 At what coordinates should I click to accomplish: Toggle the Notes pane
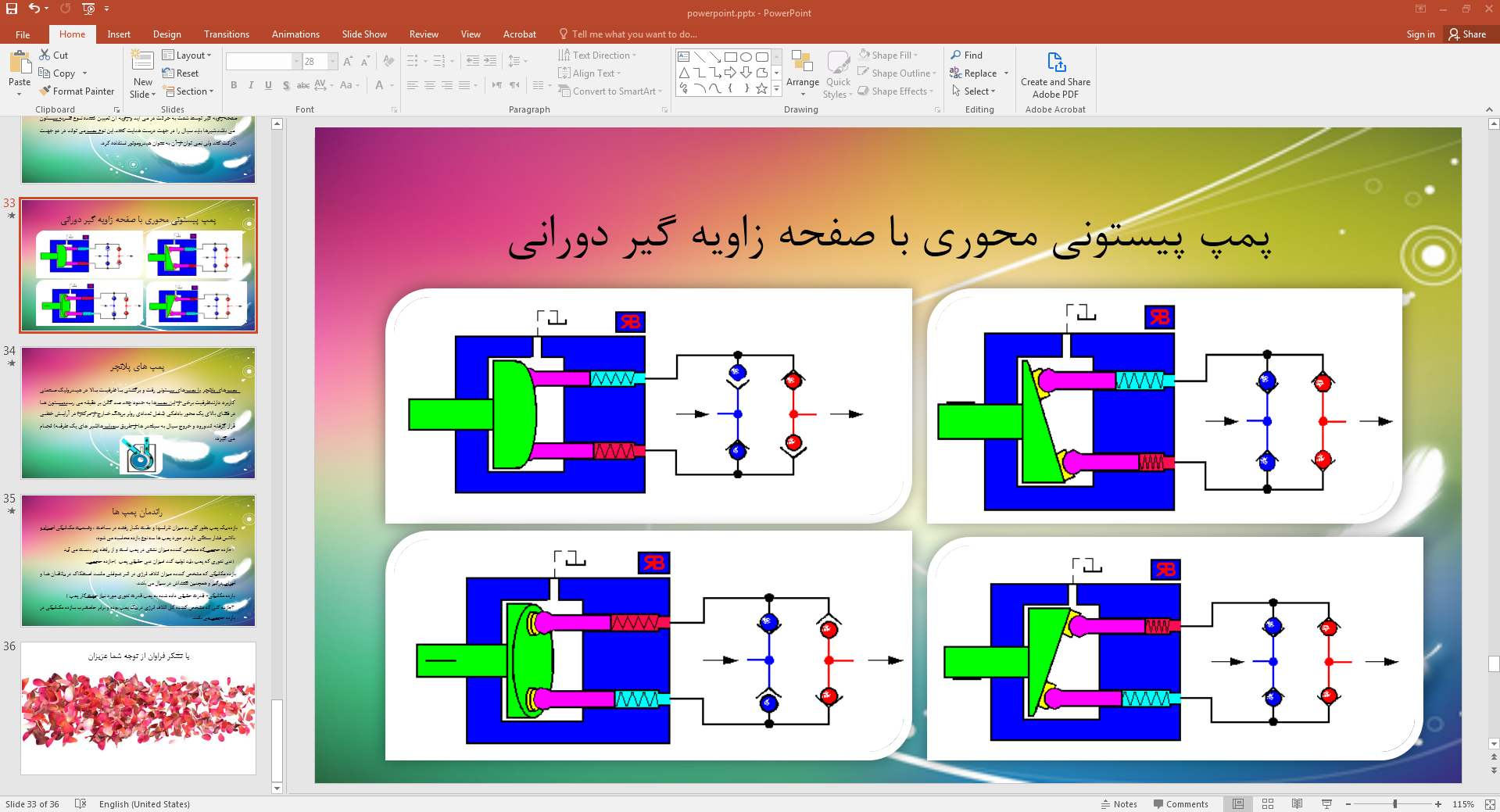tap(1119, 804)
